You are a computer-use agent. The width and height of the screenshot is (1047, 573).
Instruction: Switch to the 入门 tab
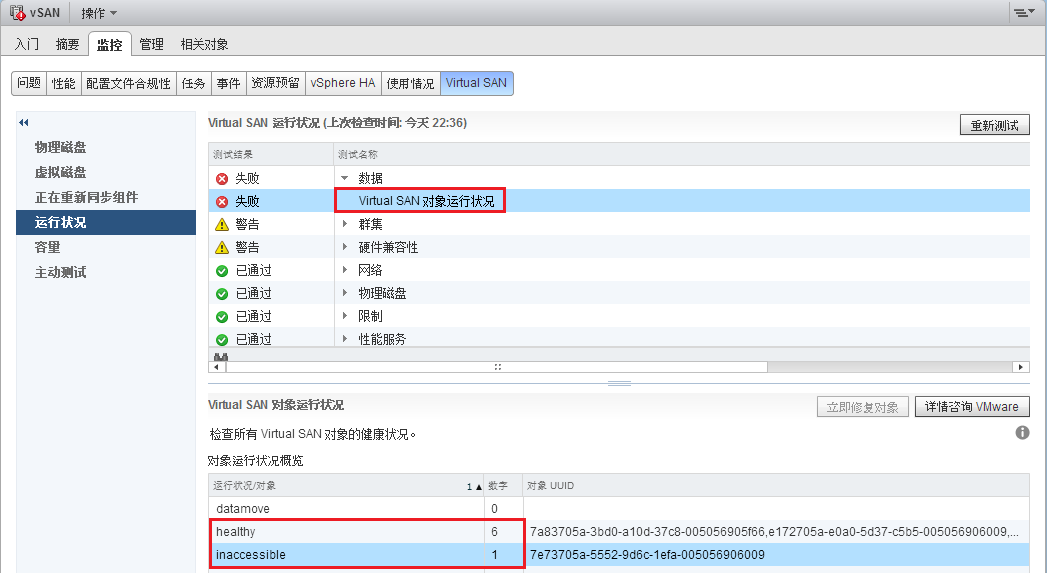point(27,44)
